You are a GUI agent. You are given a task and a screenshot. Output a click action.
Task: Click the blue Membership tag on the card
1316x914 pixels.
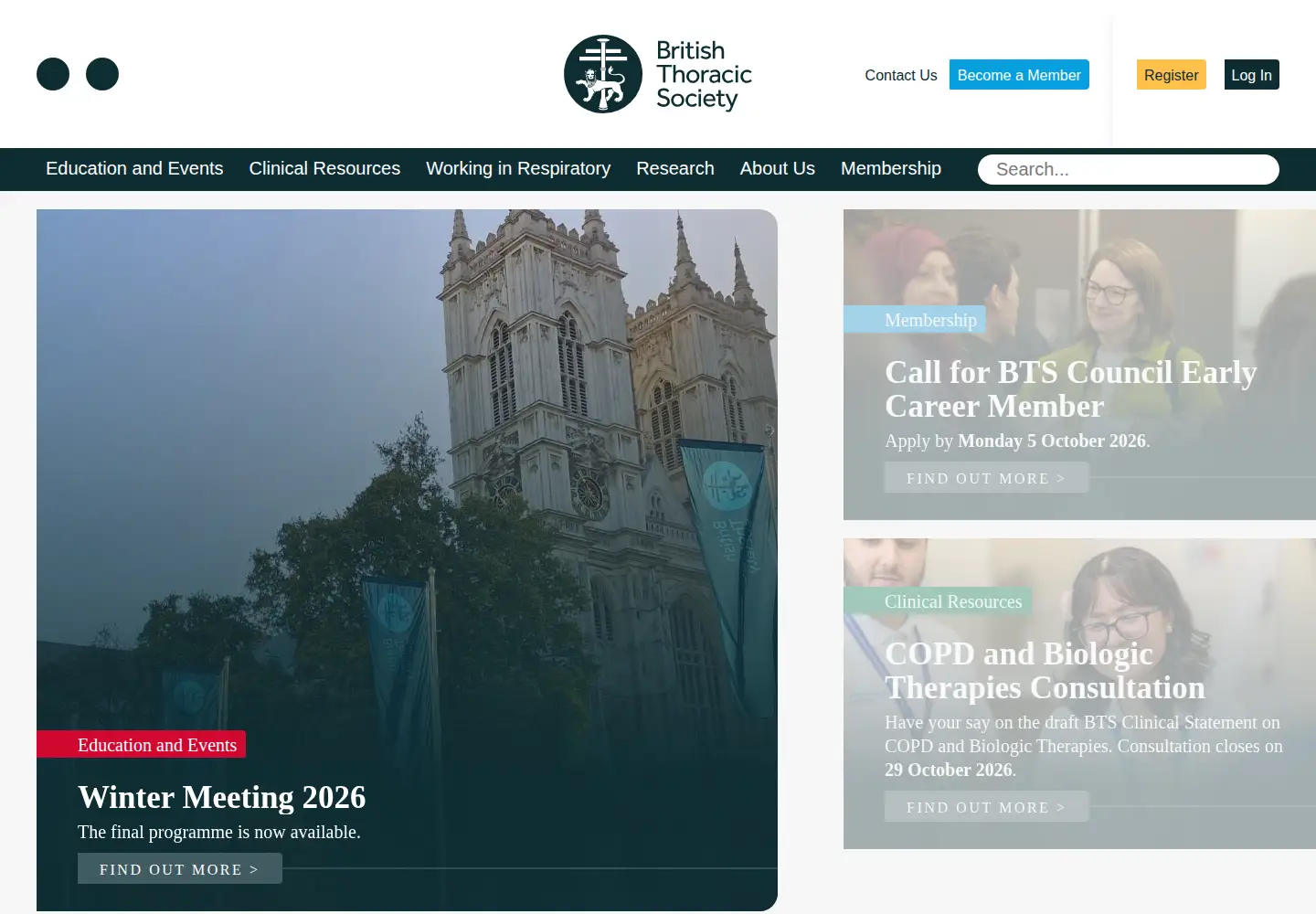tap(915, 320)
